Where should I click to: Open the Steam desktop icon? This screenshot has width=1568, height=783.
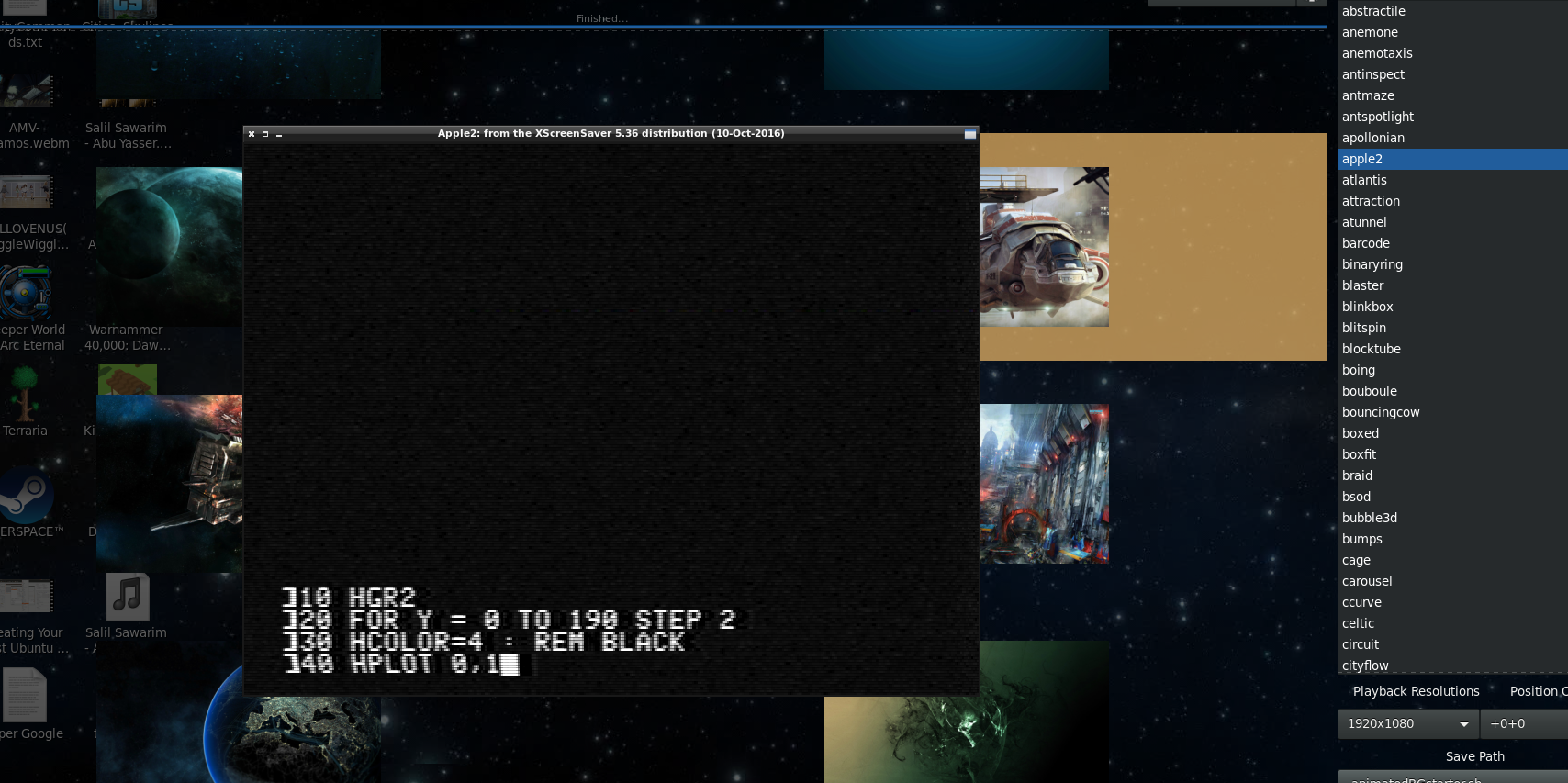(26, 496)
